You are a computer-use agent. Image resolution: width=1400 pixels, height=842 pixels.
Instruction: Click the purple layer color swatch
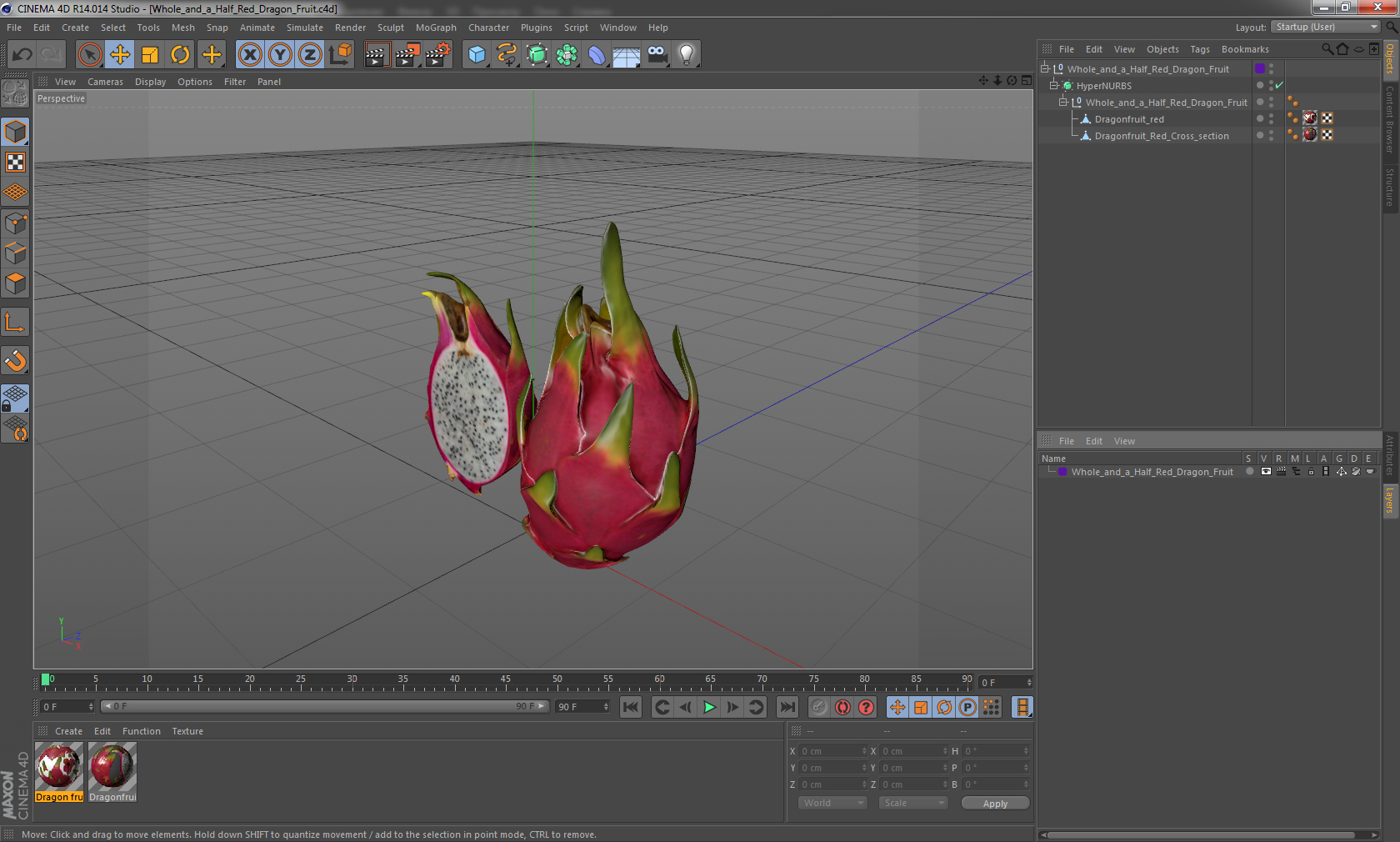point(1062,472)
